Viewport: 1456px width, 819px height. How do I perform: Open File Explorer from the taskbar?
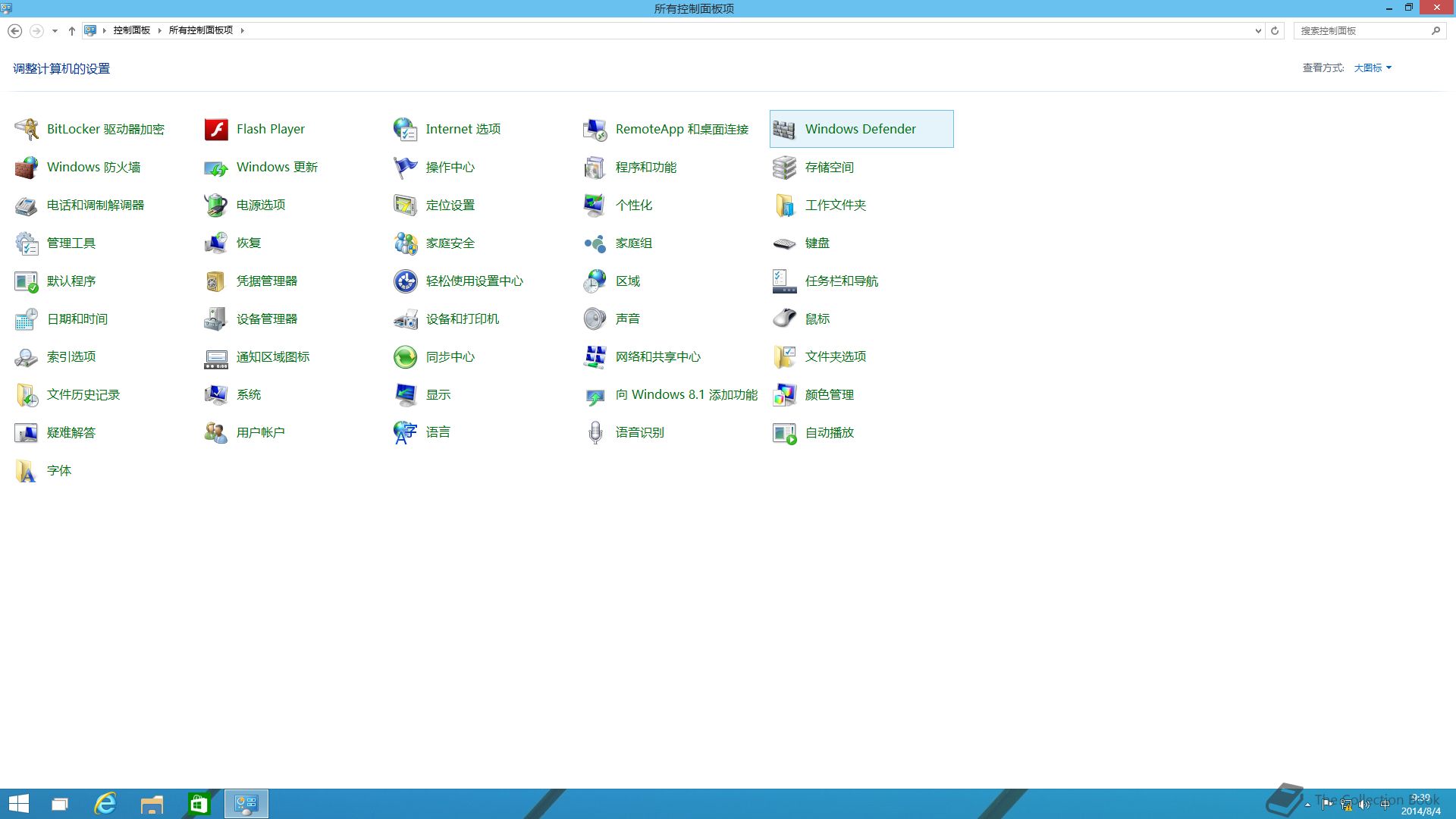click(152, 804)
